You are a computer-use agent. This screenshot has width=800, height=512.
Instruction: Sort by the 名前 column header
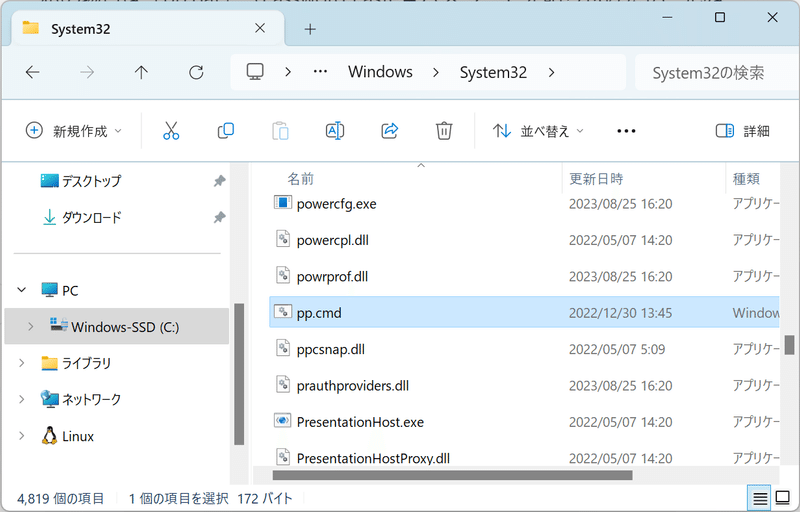[301, 178]
